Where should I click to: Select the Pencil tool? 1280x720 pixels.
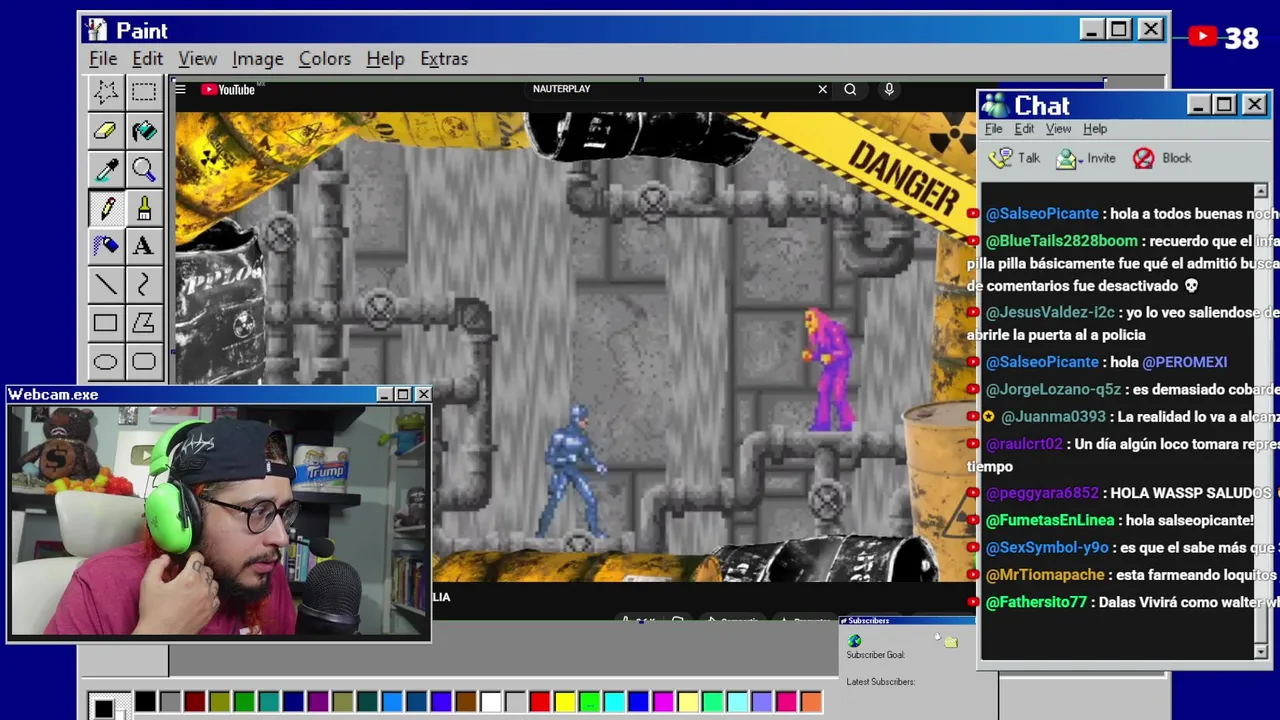(x=106, y=208)
